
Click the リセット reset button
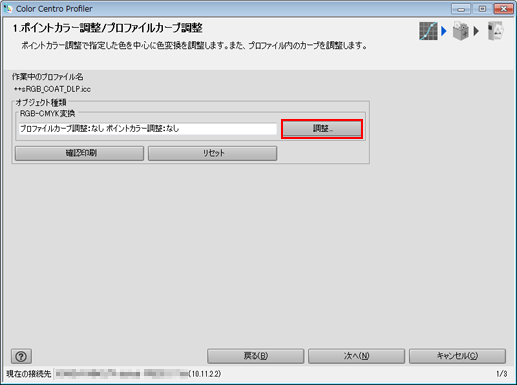pos(212,153)
